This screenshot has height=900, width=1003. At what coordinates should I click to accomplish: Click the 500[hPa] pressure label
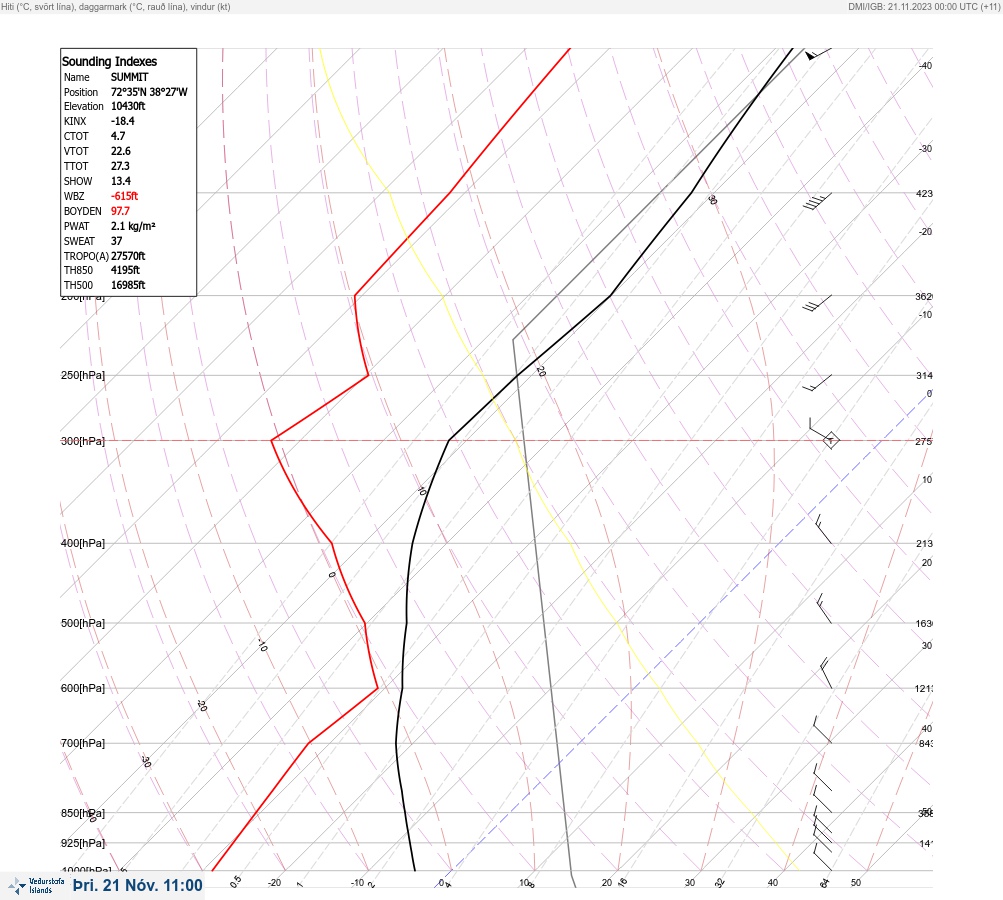coord(83,623)
